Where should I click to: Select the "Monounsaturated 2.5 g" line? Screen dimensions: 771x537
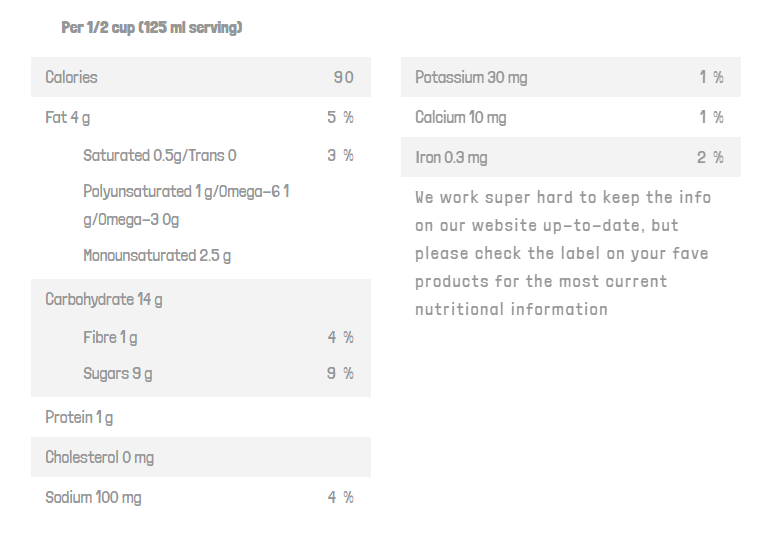click(x=157, y=255)
